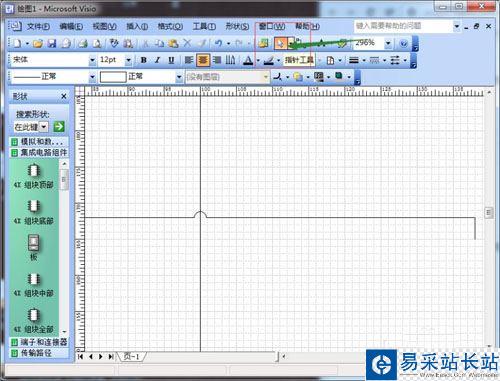Click the Line Color pencil icon
The width and height of the screenshot is (500, 381).
coord(268,60)
